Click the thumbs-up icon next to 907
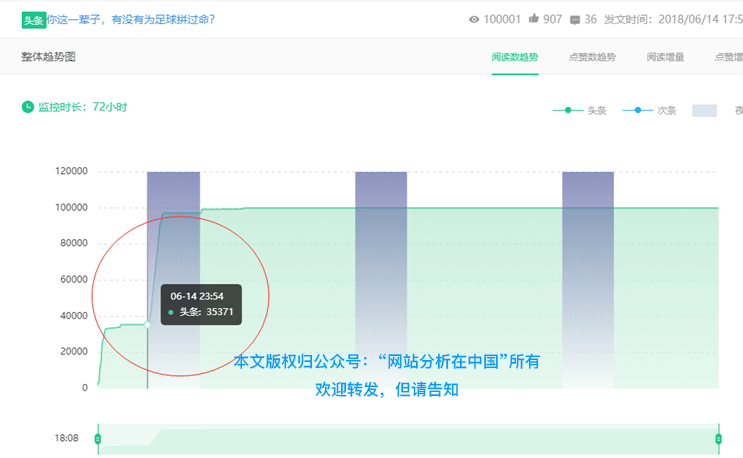Screen dimensions: 743x458 (533, 19)
